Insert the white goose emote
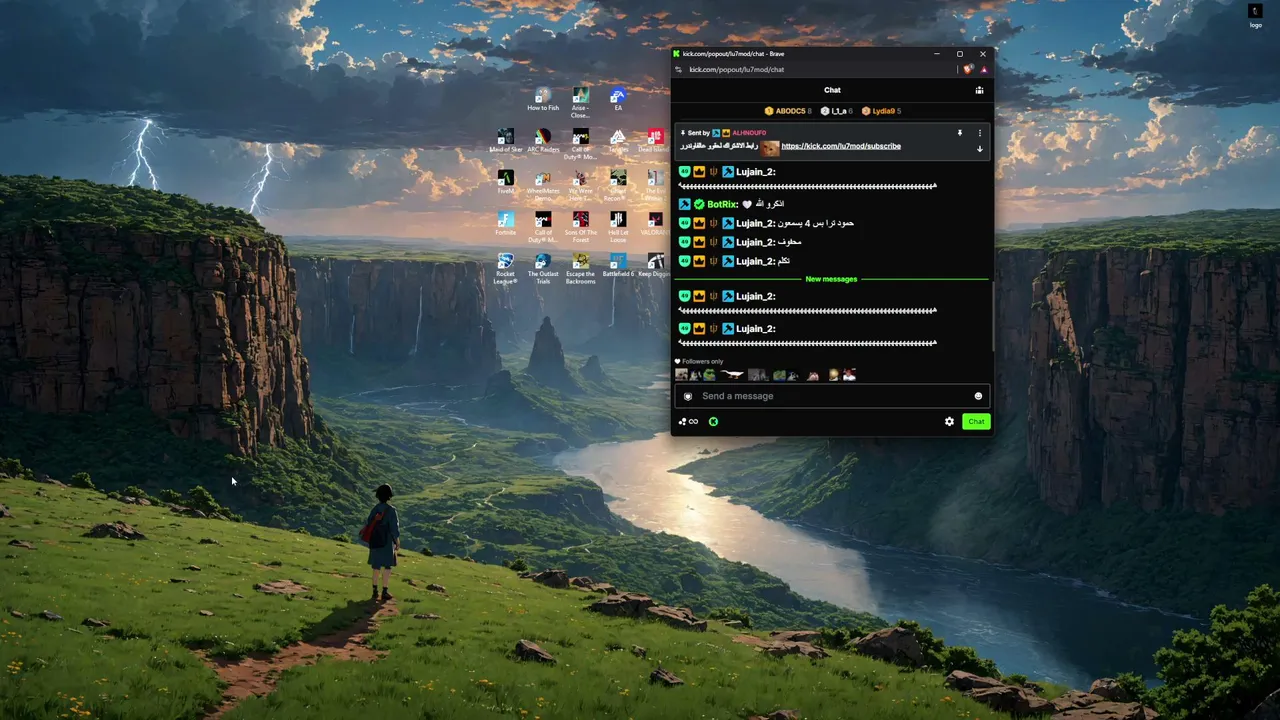Screen dimensions: 1280x720 pos(732,375)
